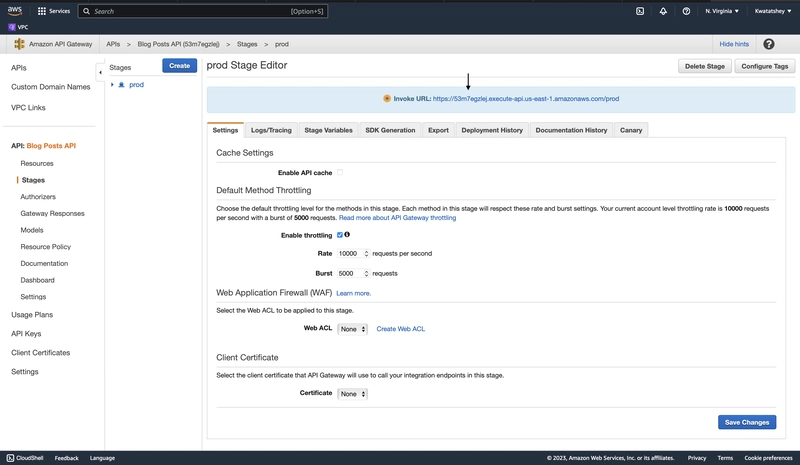Image resolution: width=800 pixels, height=465 pixels.
Task: Open Resource Policy
Action: [45, 247]
